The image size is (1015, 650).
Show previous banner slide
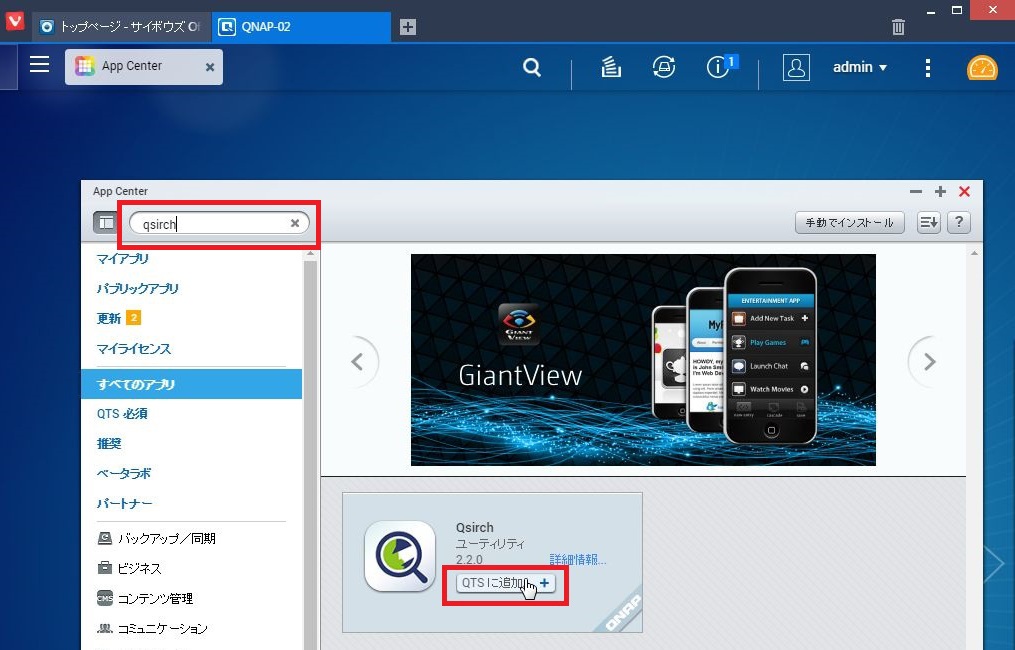pyautogui.click(x=358, y=361)
